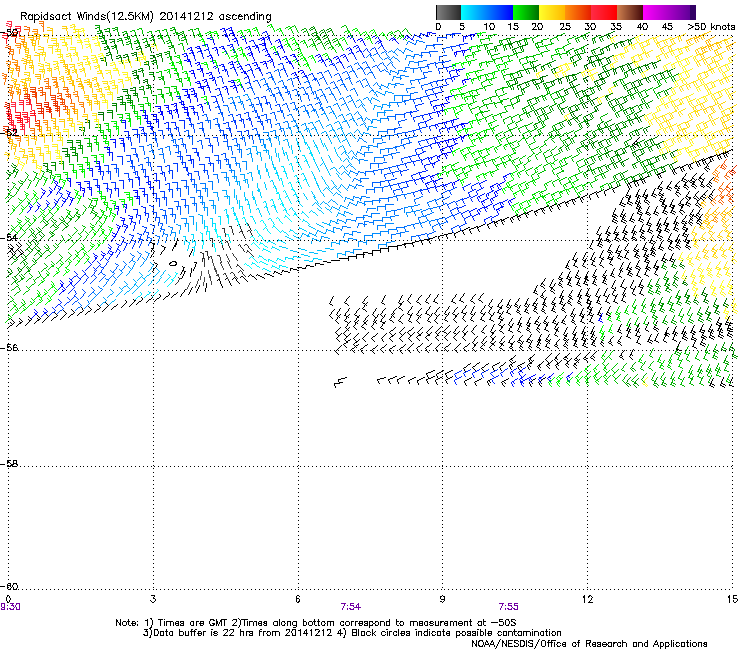Click the '-52' latitude axis label
The width and height of the screenshot is (740, 650).
9,132
